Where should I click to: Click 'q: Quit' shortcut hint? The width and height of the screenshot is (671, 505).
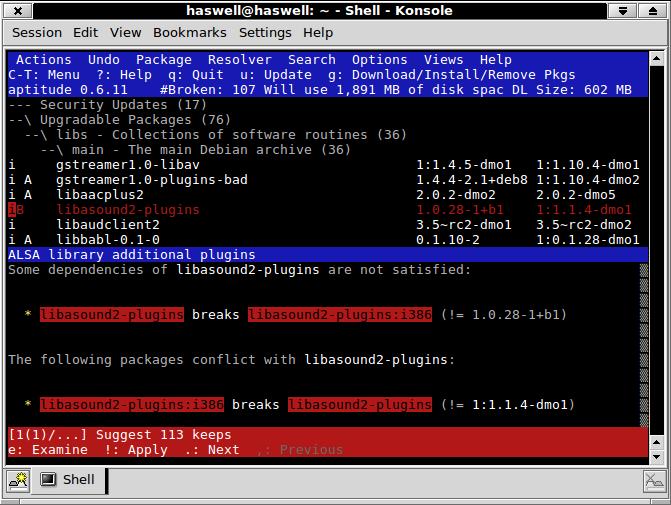196,75
